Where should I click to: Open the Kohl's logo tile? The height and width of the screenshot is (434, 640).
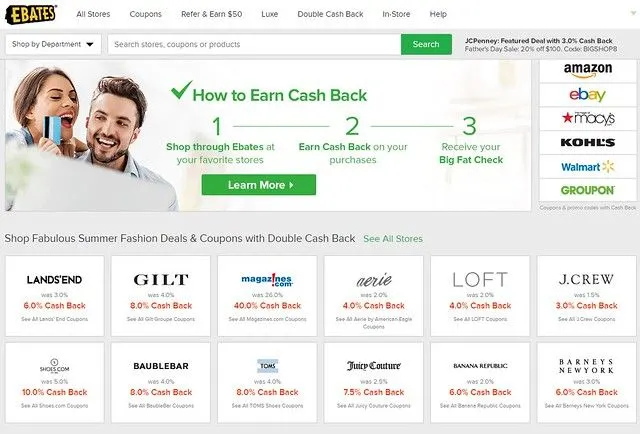pyautogui.click(x=588, y=142)
